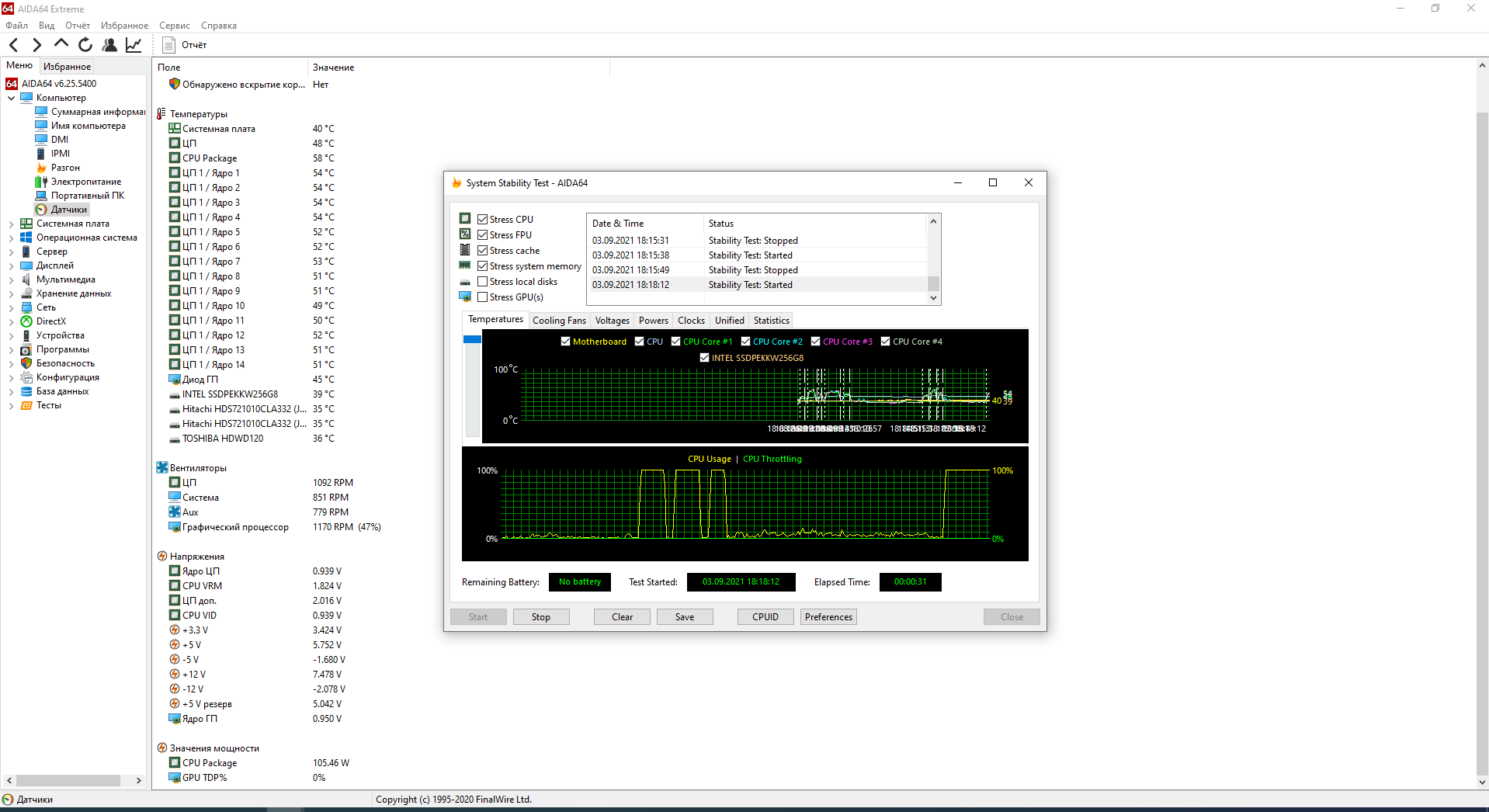Image resolution: width=1489 pixels, height=812 pixels.
Task: Click the Clear button
Action: [x=622, y=617]
